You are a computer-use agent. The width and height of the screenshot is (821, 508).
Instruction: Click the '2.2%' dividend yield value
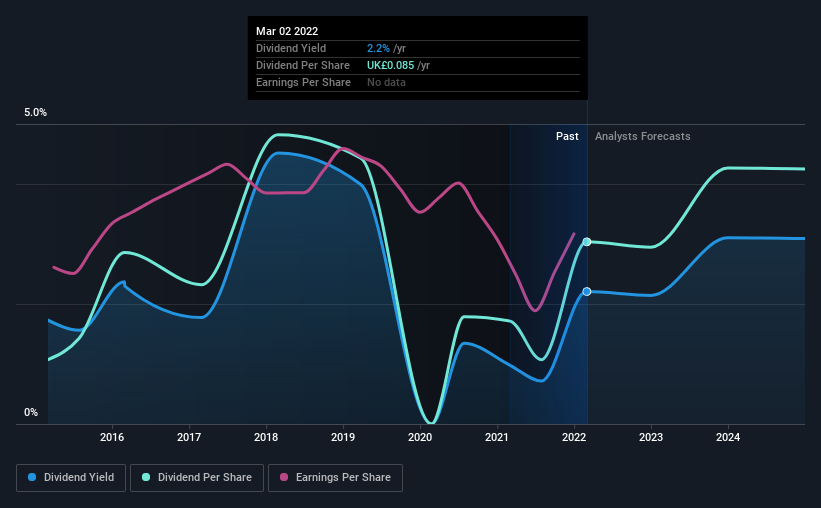coord(378,48)
